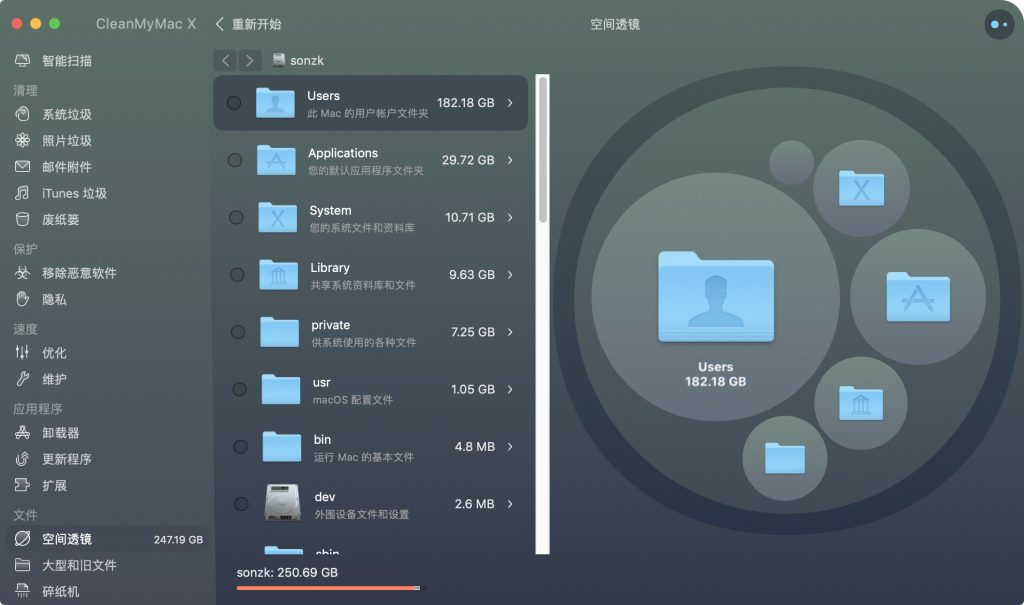1024x605 pixels.
Task: Expand the bin folder chevron
Action: pos(510,446)
